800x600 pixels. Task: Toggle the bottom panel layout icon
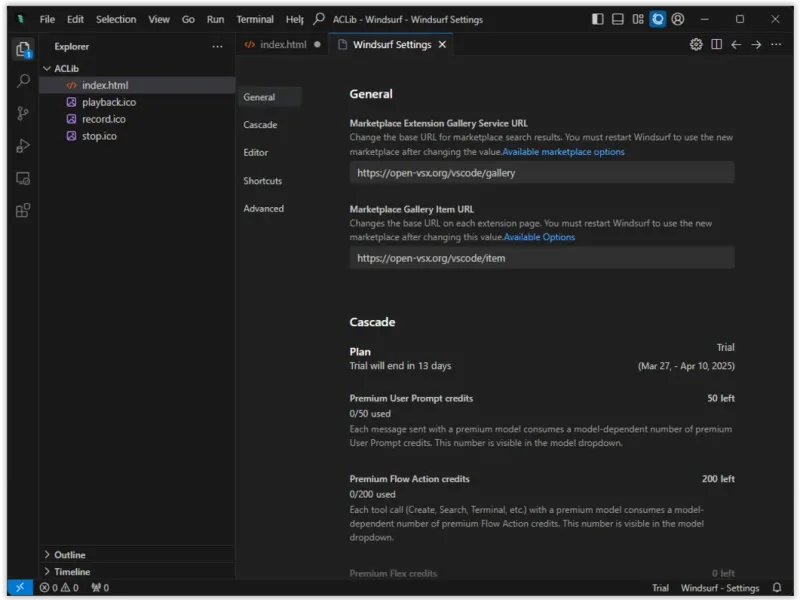pos(617,19)
